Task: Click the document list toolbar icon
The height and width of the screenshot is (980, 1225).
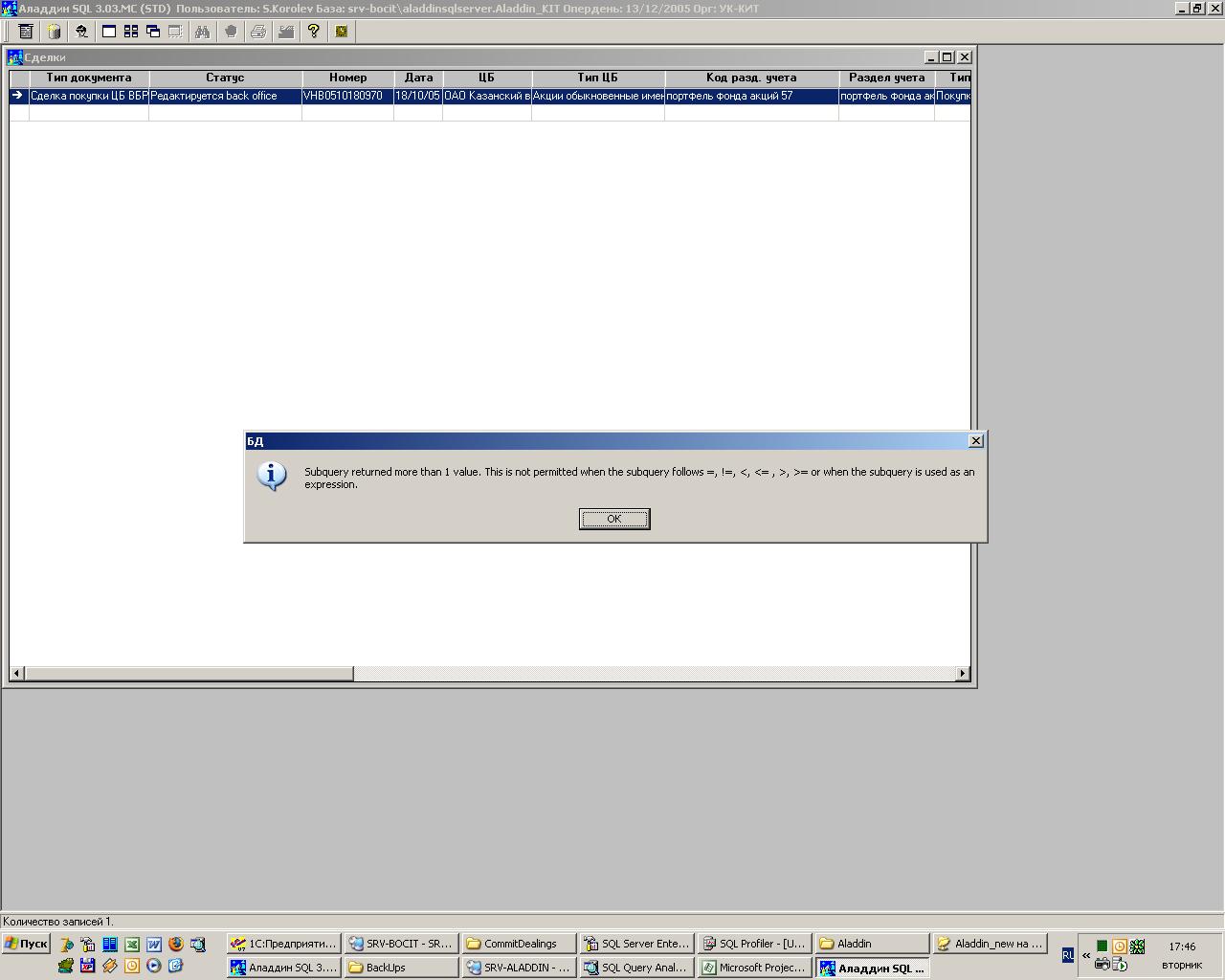Action: (26, 32)
